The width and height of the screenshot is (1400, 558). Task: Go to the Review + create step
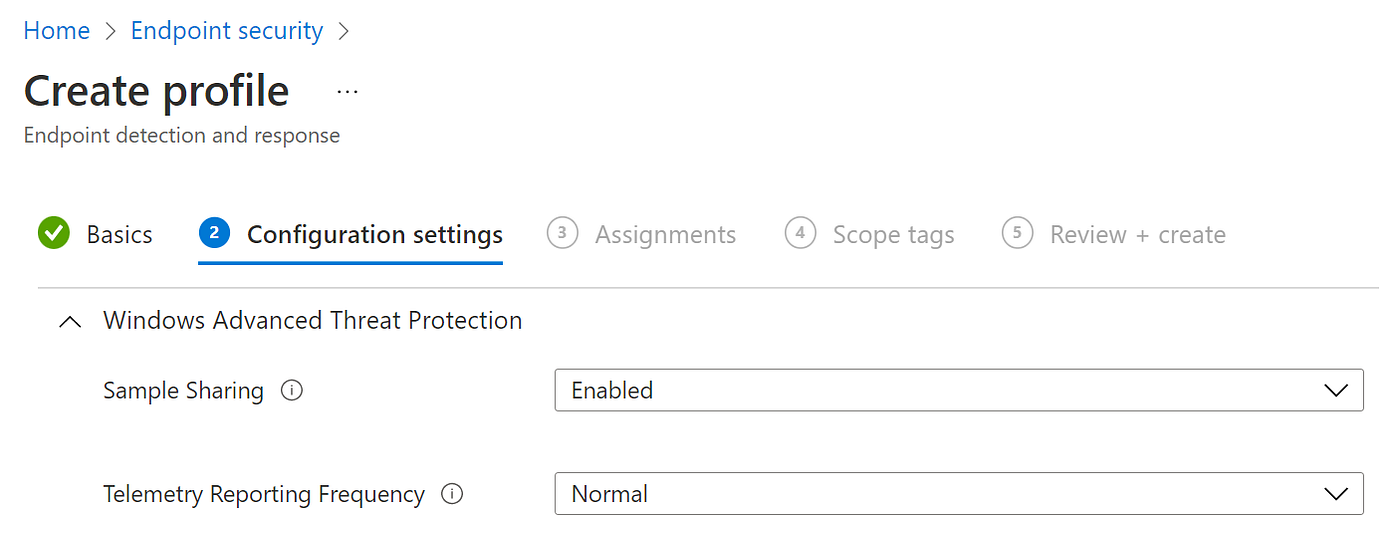point(1137,235)
